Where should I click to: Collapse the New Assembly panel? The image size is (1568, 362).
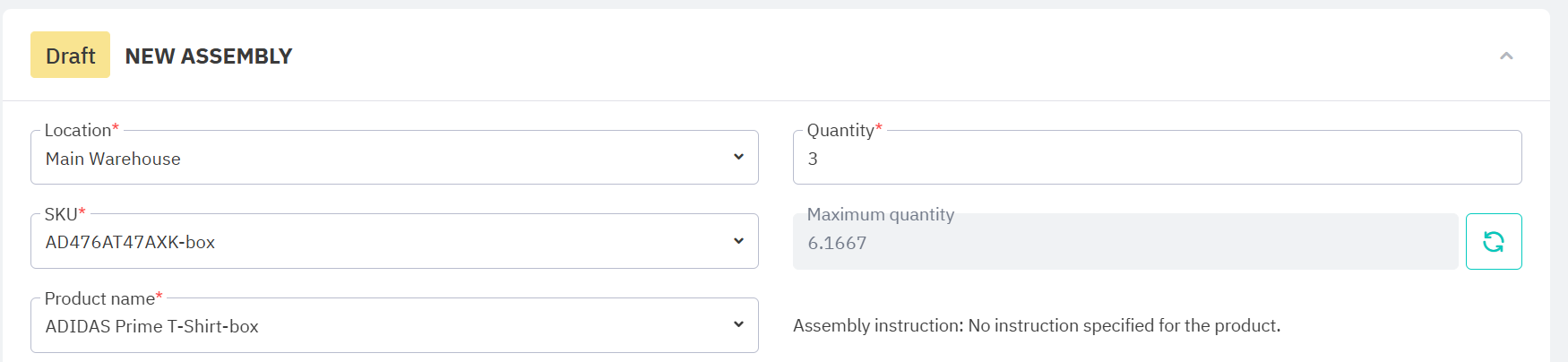point(1506,56)
